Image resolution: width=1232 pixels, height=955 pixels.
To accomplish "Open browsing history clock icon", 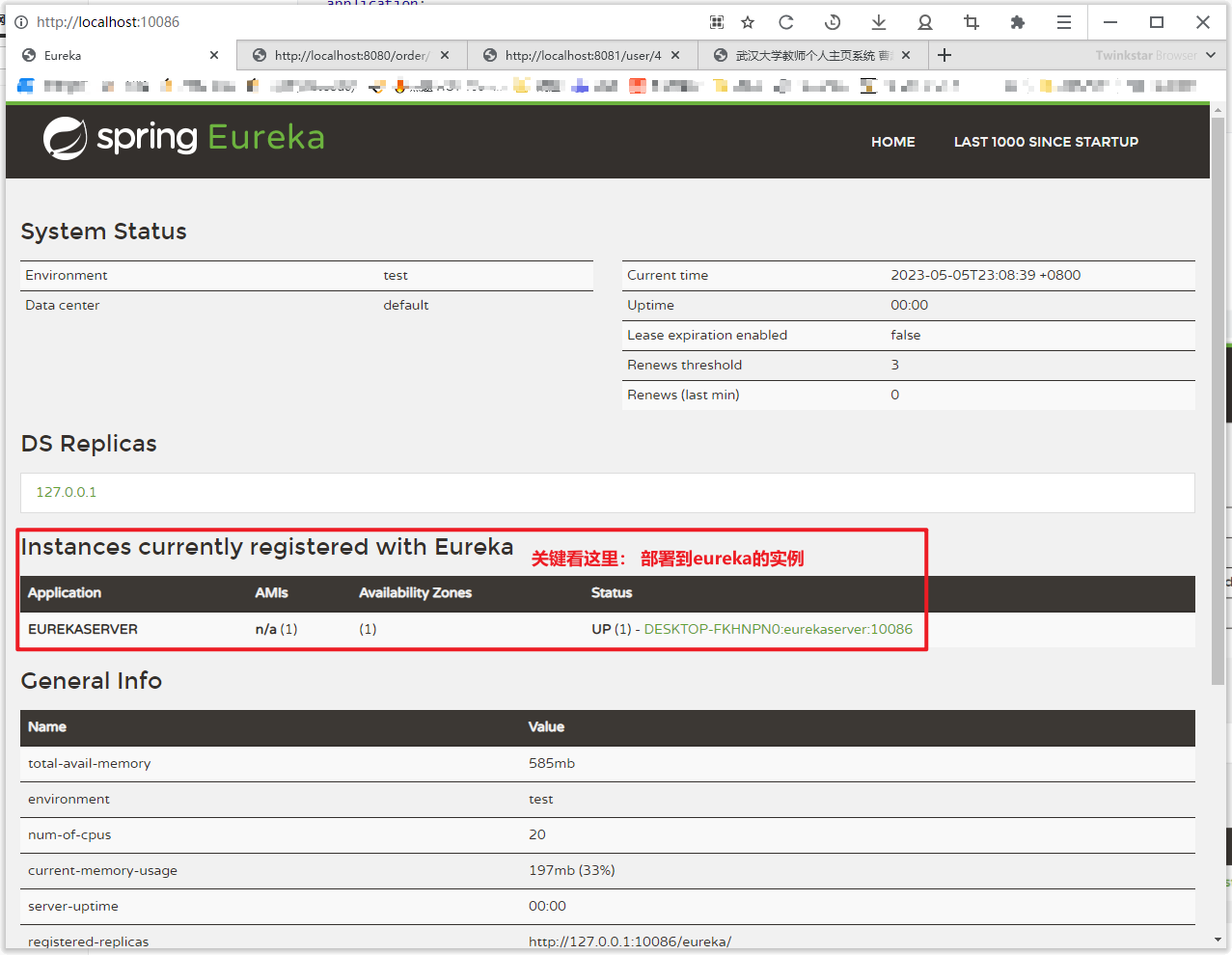I will point(833,22).
